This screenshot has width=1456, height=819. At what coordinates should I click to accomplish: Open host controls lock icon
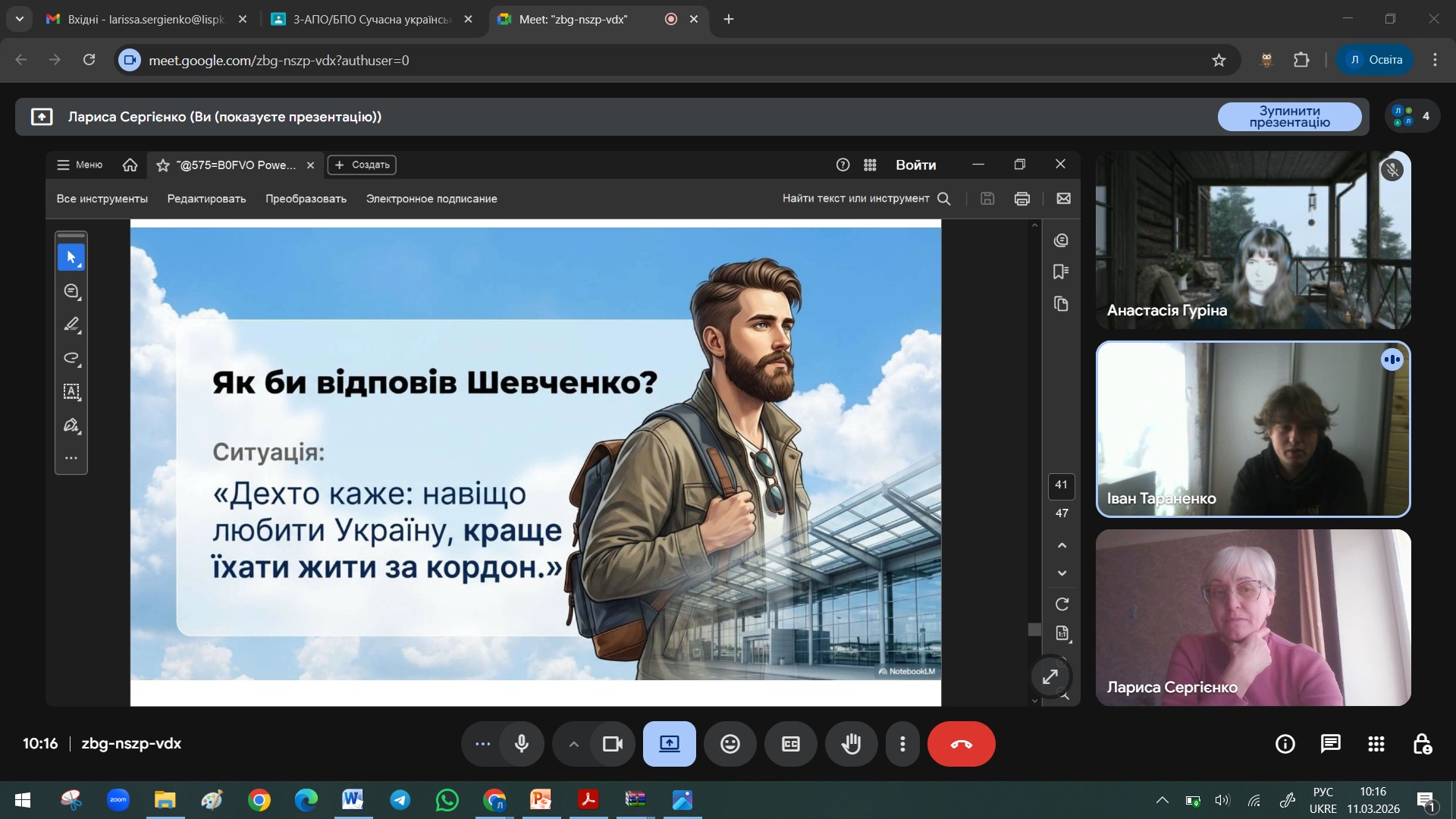1422,744
